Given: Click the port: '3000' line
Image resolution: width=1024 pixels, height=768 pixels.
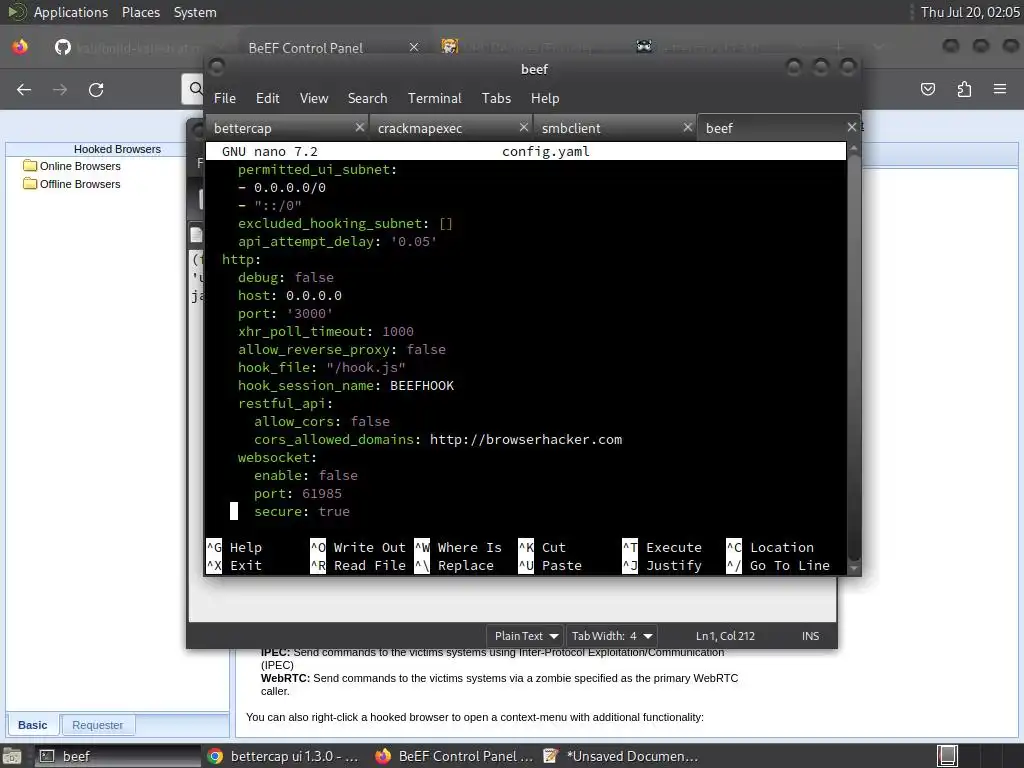Looking at the screenshot, I should tap(285, 313).
